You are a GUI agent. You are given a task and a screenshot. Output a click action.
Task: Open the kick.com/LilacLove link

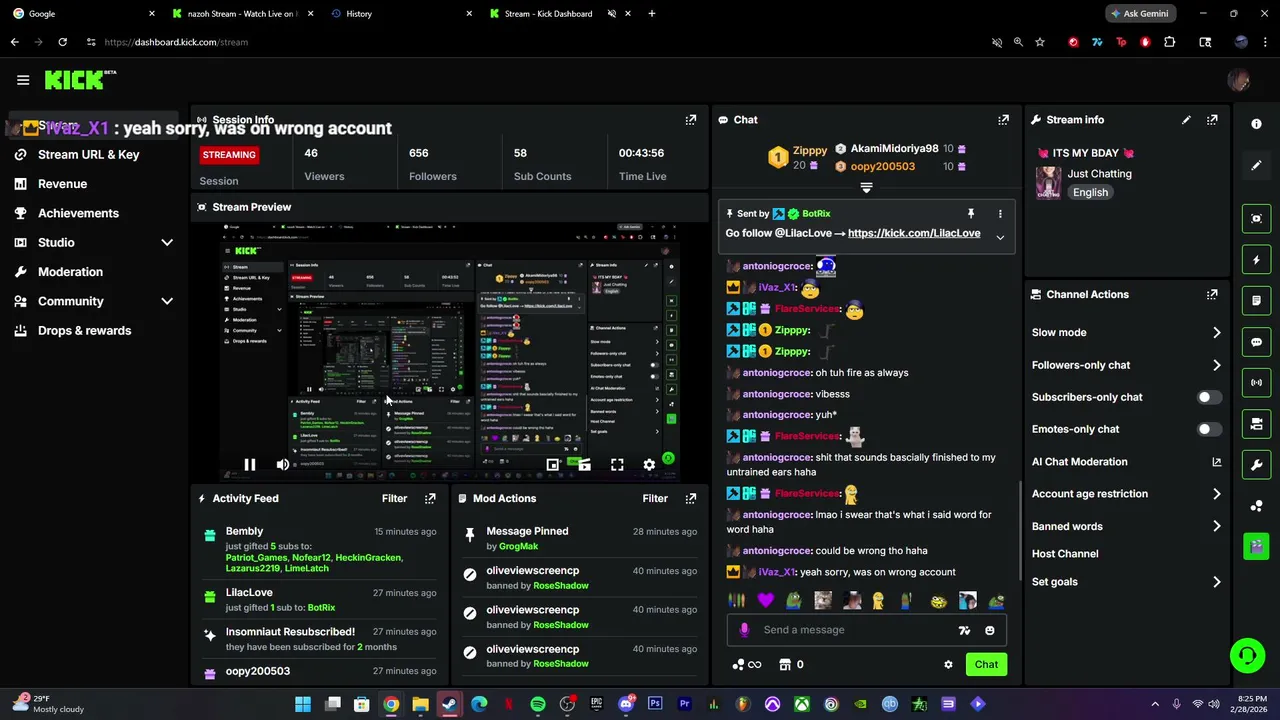pos(914,233)
